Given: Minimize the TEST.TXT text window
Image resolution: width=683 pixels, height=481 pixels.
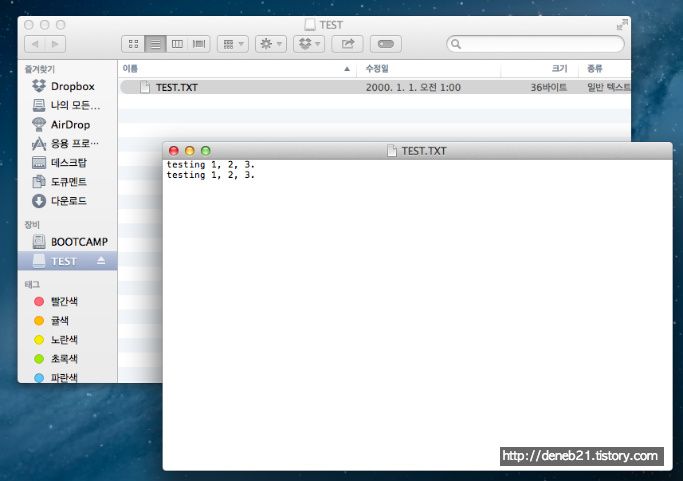Looking at the screenshot, I should pos(190,151).
